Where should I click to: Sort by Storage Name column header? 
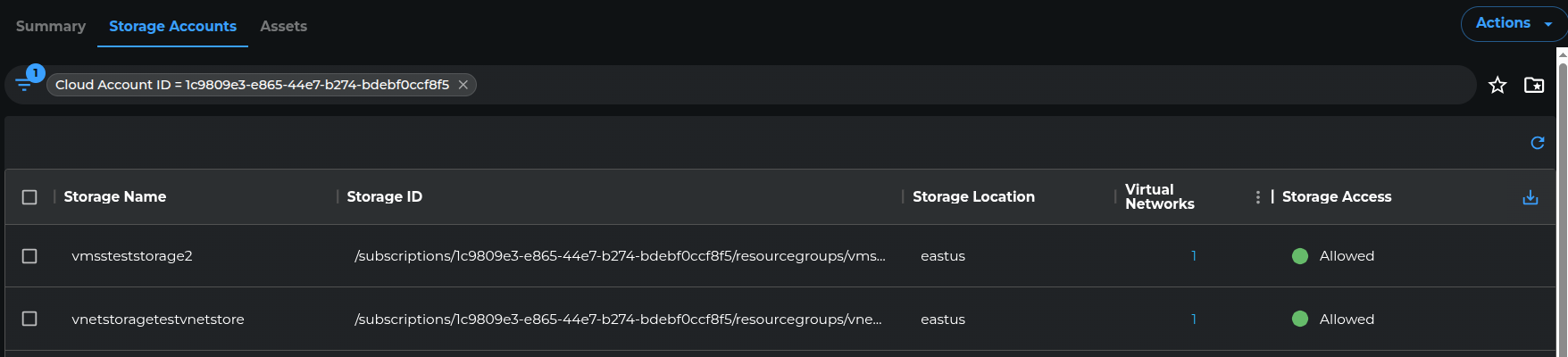click(115, 197)
